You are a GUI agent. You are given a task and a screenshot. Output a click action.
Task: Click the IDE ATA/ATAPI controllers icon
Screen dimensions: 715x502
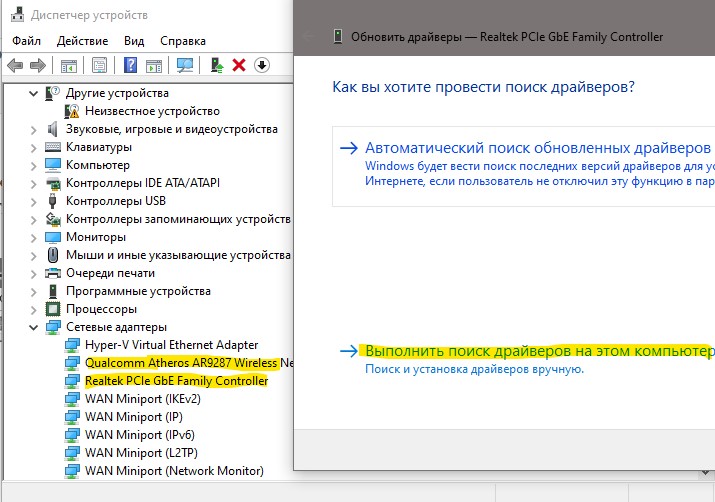[53, 183]
